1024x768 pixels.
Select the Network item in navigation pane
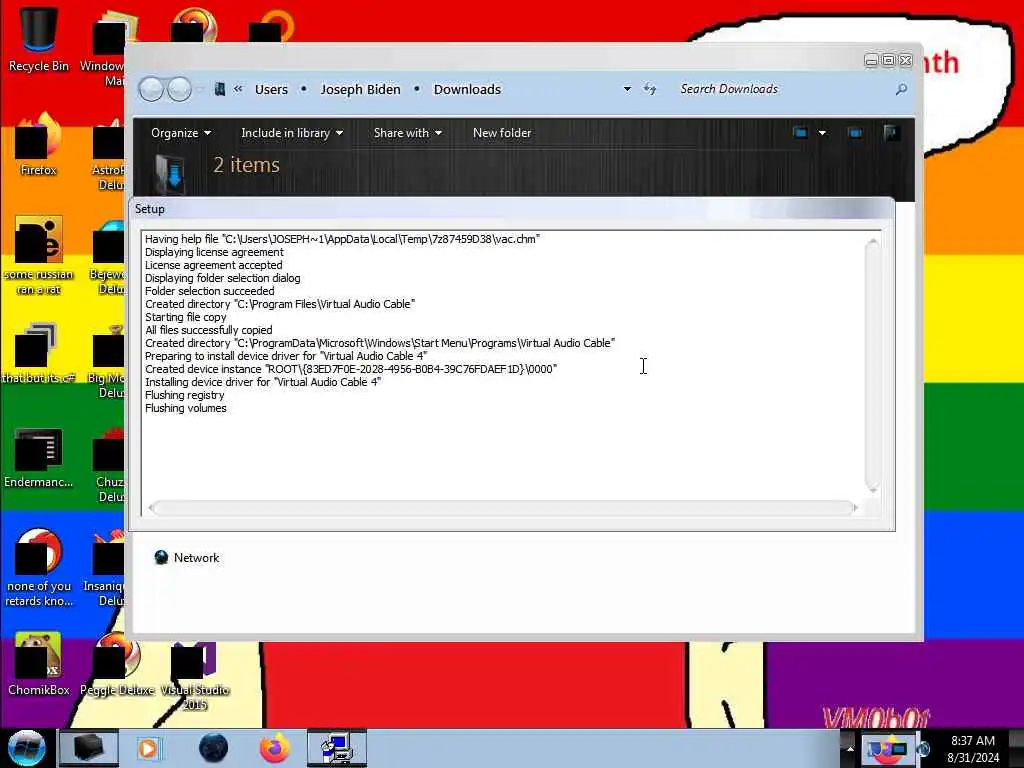tap(187, 558)
